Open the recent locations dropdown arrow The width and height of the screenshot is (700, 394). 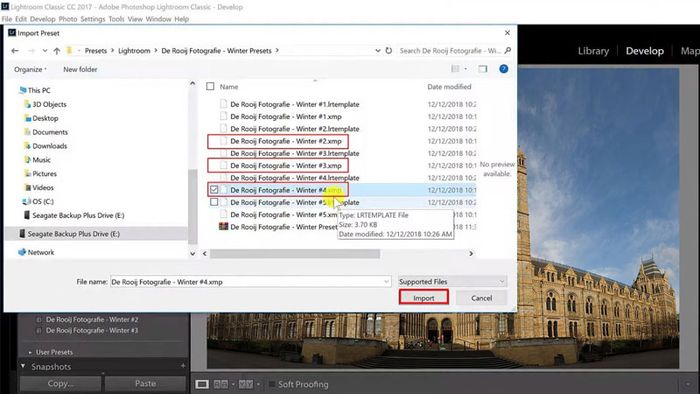click(x=45, y=51)
